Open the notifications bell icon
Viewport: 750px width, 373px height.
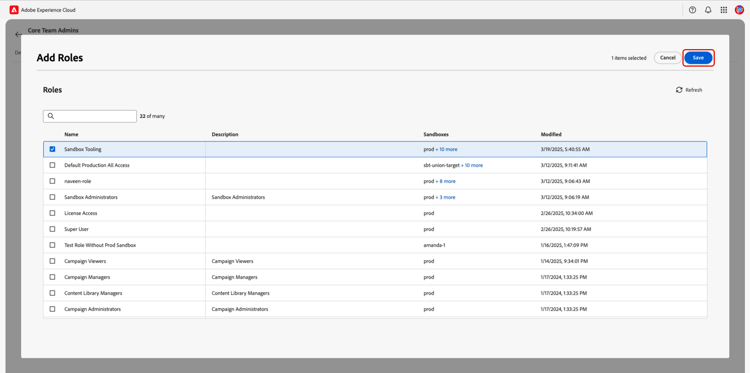tap(708, 10)
